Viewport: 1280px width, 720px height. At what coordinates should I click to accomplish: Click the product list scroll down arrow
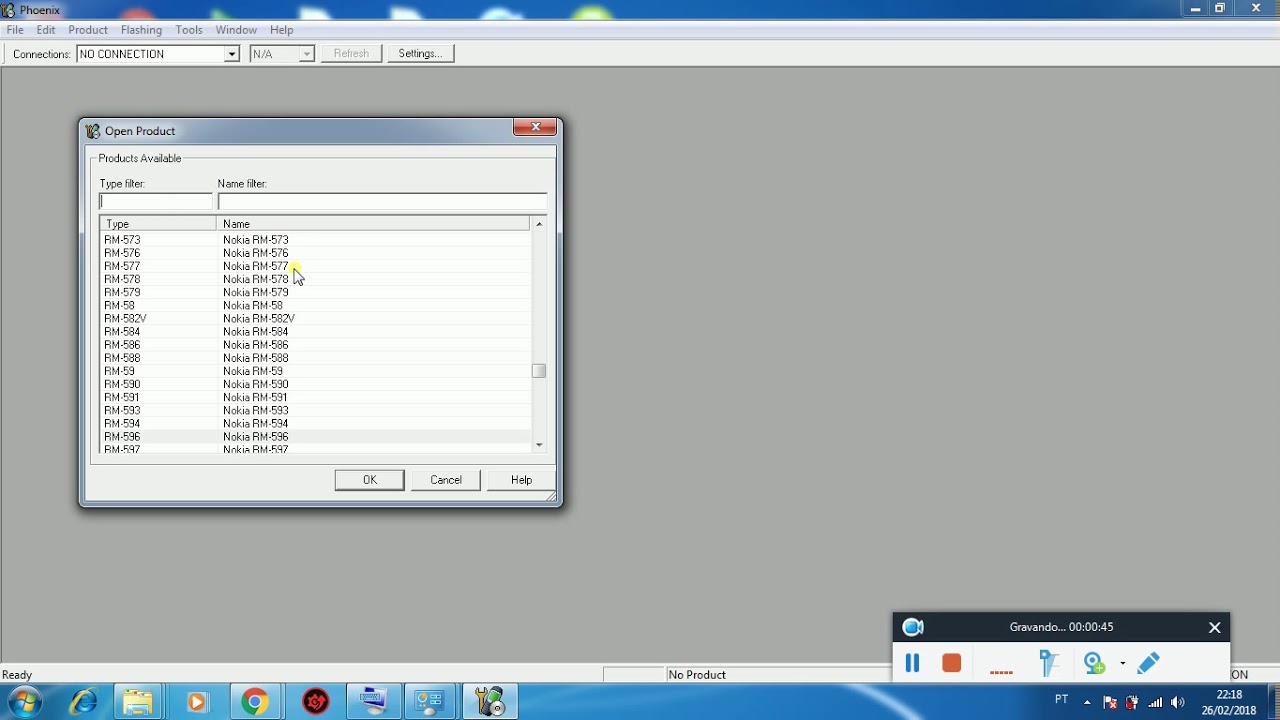539,445
